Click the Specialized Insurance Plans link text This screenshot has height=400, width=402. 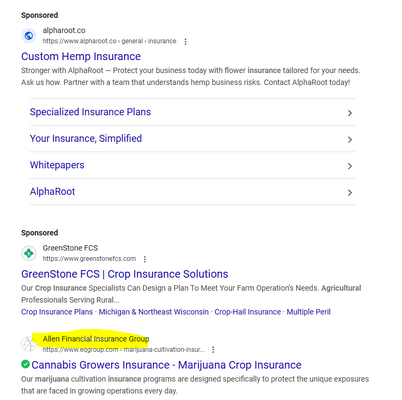click(x=90, y=112)
